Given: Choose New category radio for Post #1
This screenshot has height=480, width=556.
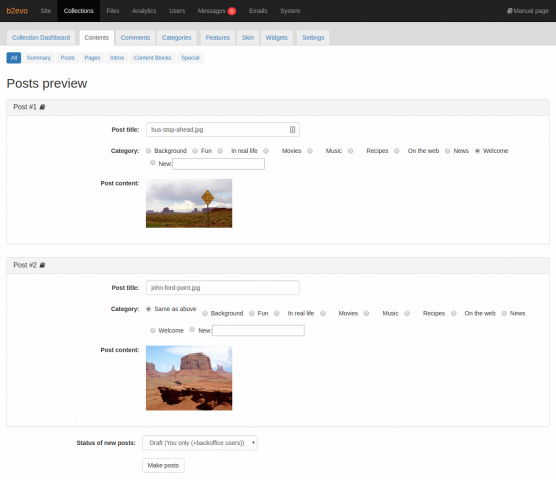Looking at the screenshot, I should pos(153,163).
